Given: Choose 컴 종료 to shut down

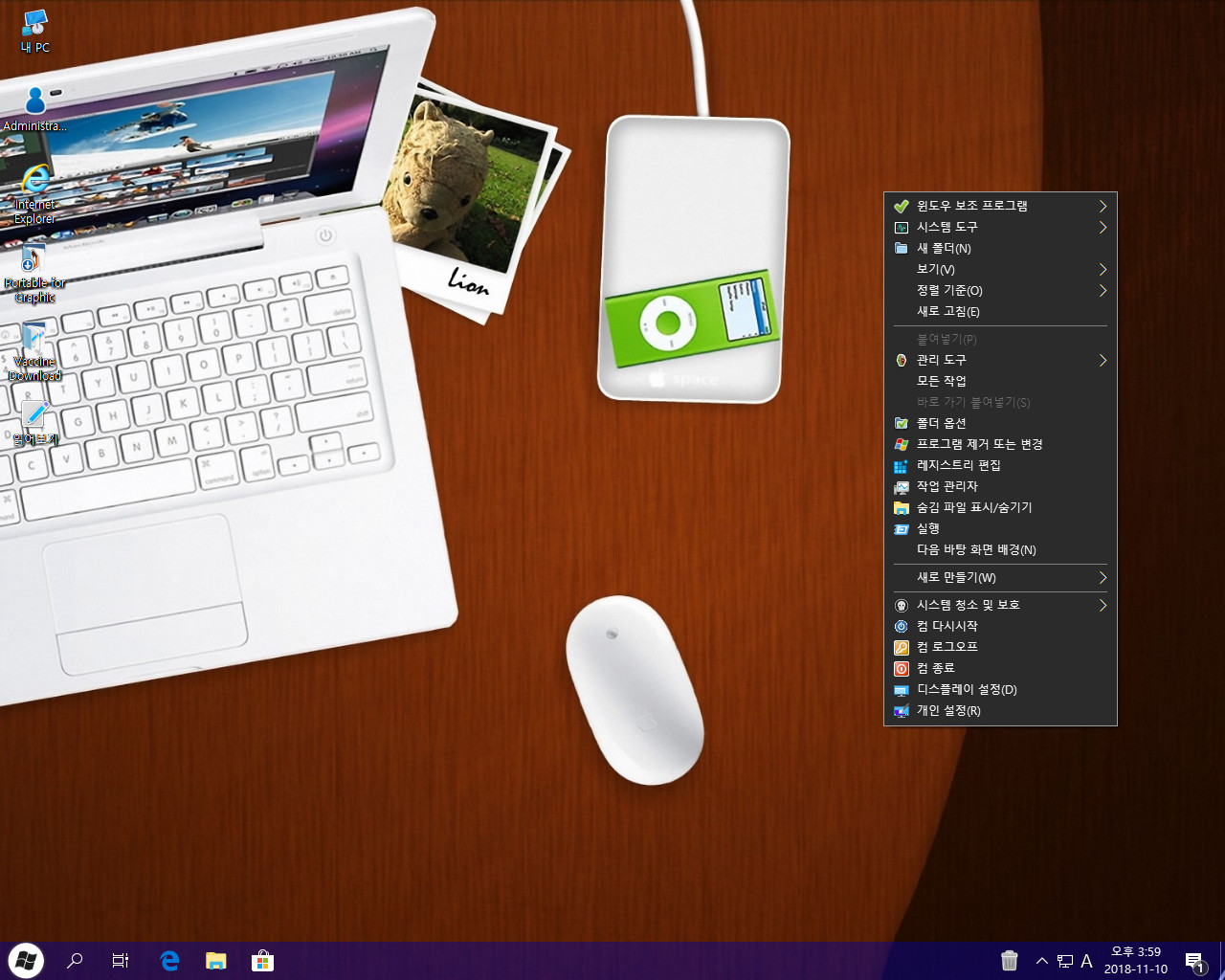Looking at the screenshot, I should click(x=1000, y=668).
